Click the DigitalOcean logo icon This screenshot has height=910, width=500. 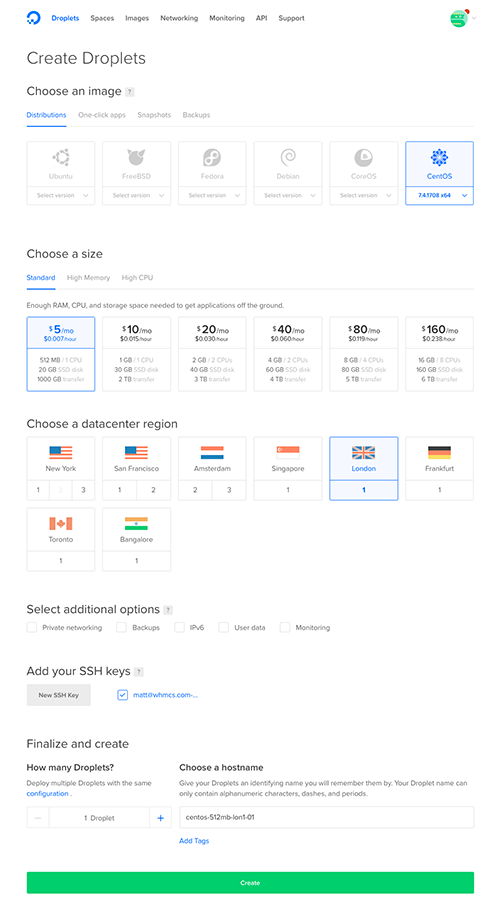pyautogui.click(x=34, y=18)
